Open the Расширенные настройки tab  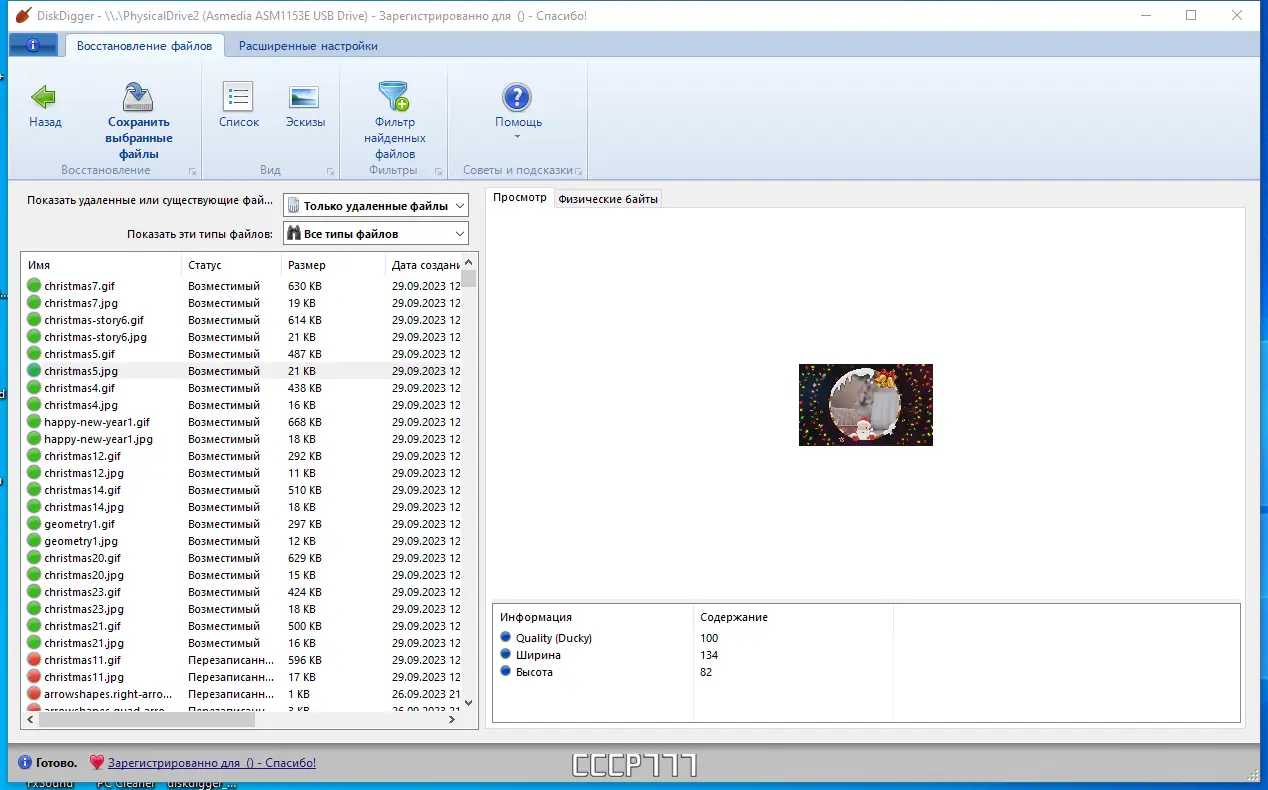coord(308,46)
